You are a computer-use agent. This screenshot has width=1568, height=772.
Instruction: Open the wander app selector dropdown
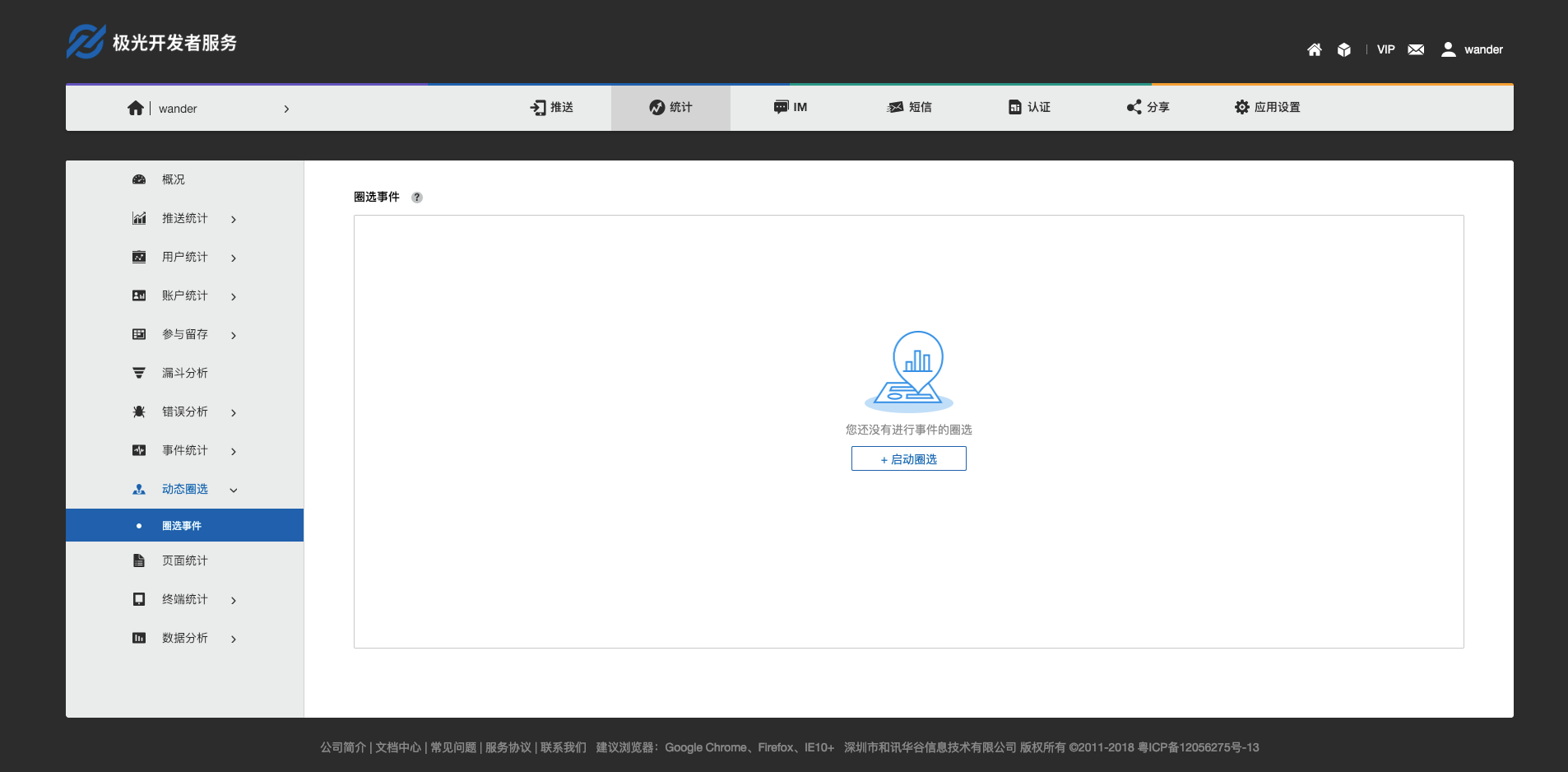286,109
